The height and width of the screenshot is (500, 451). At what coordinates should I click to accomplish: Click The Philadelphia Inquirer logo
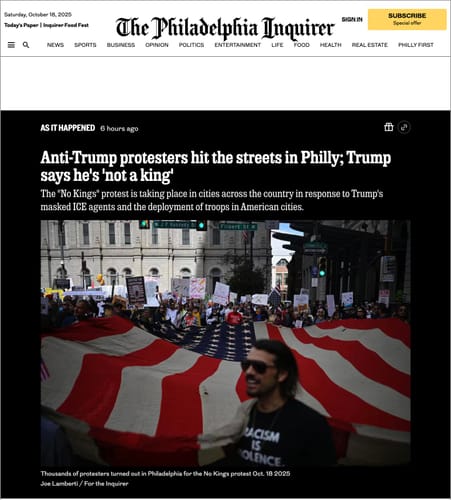coord(225,27)
